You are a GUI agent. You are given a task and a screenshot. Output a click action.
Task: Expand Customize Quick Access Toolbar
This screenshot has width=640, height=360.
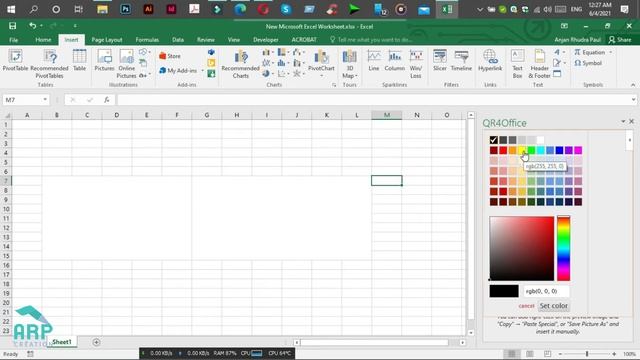tap(75, 26)
